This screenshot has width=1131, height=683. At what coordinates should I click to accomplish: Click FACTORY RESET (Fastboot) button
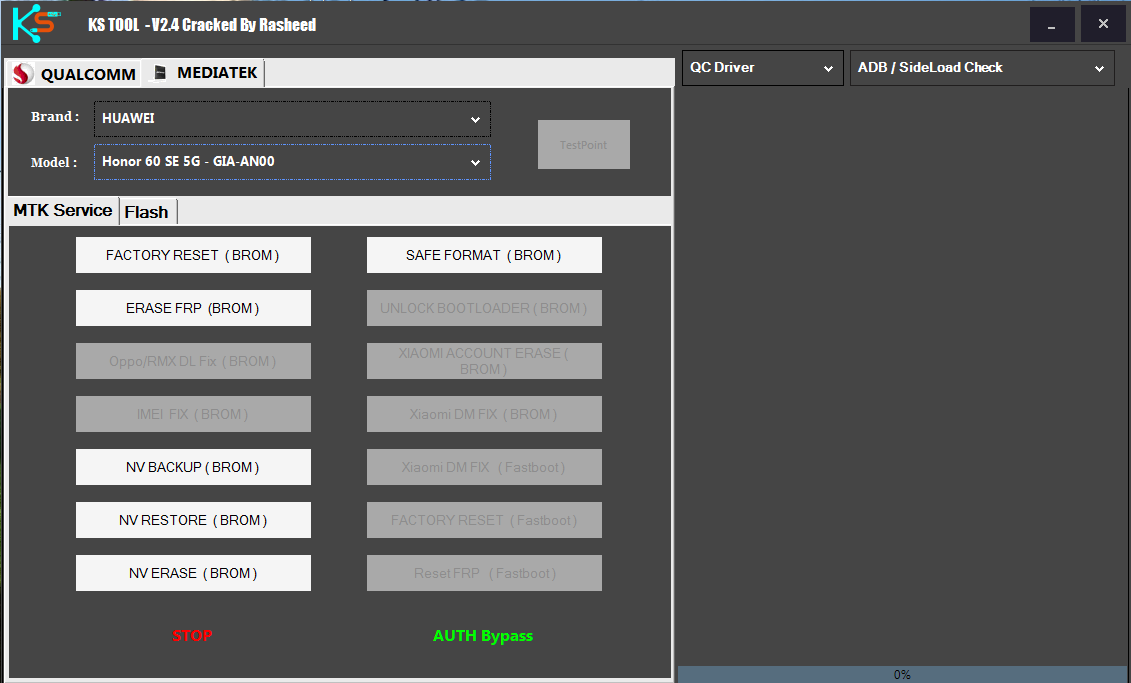click(484, 520)
